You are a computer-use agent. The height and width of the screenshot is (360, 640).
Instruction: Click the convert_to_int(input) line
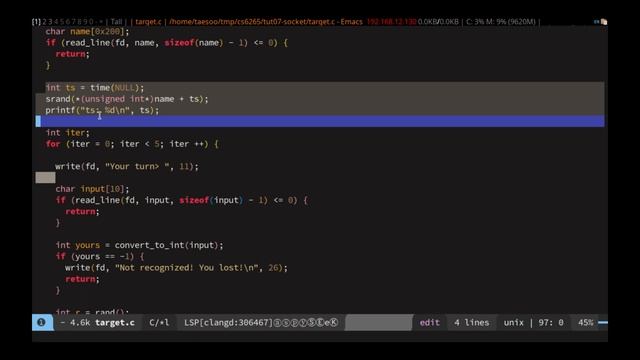(x=139, y=245)
